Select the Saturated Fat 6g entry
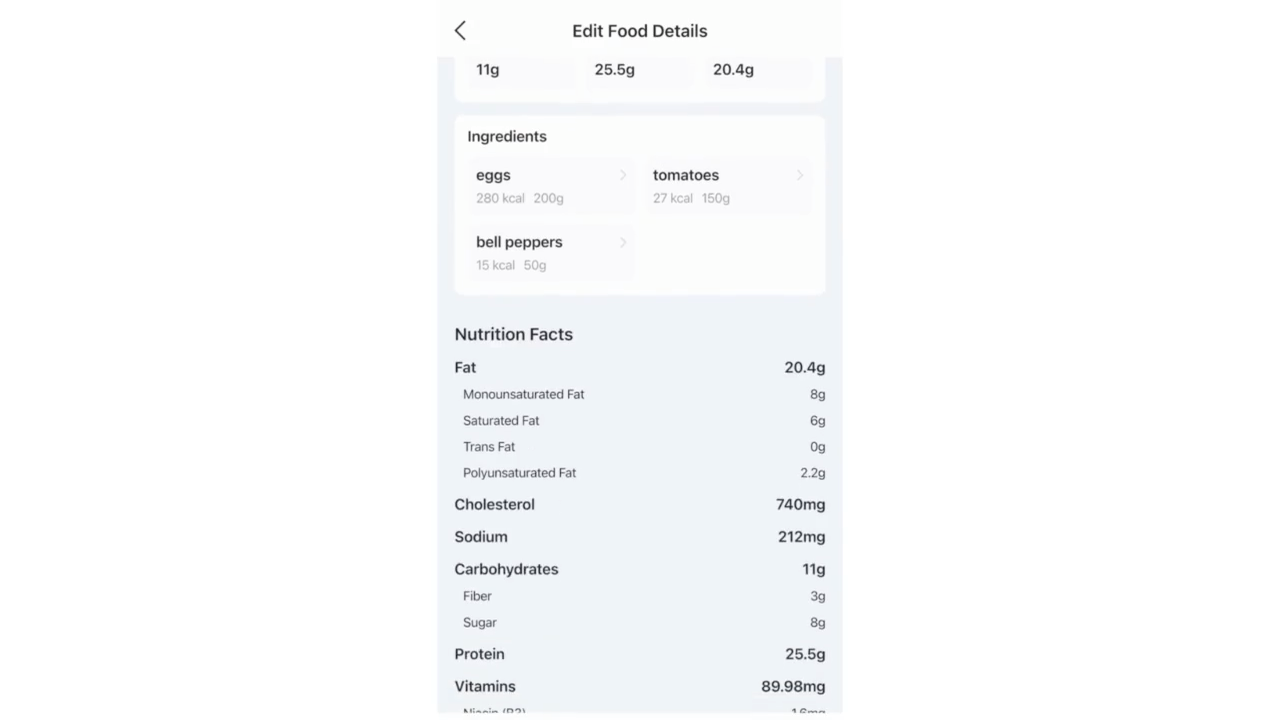The height and width of the screenshot is (720, 1280). [x=644, y=421]
